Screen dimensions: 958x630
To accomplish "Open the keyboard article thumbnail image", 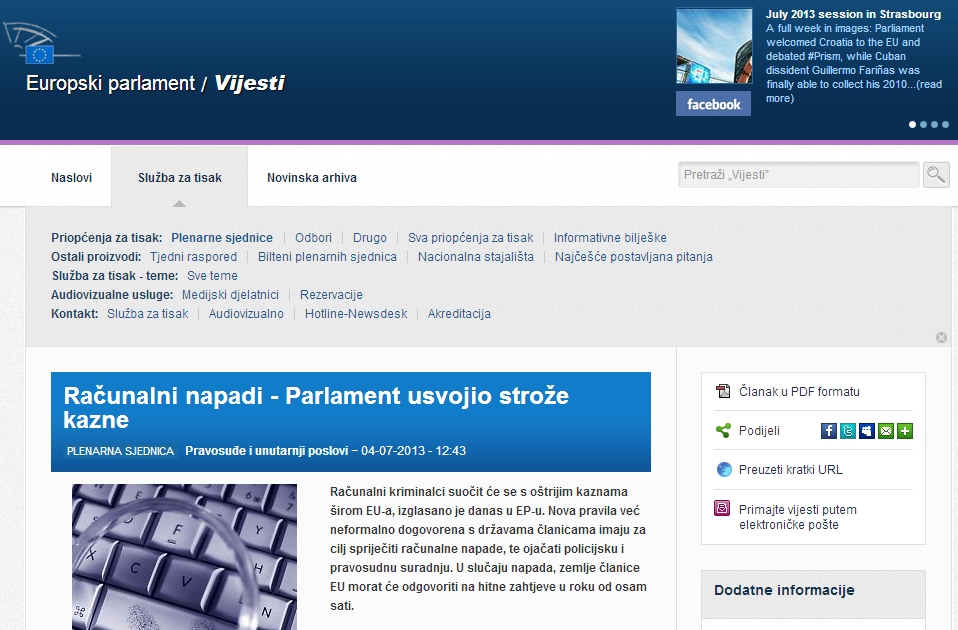I will pyautogui.click(x=184, y=556).
